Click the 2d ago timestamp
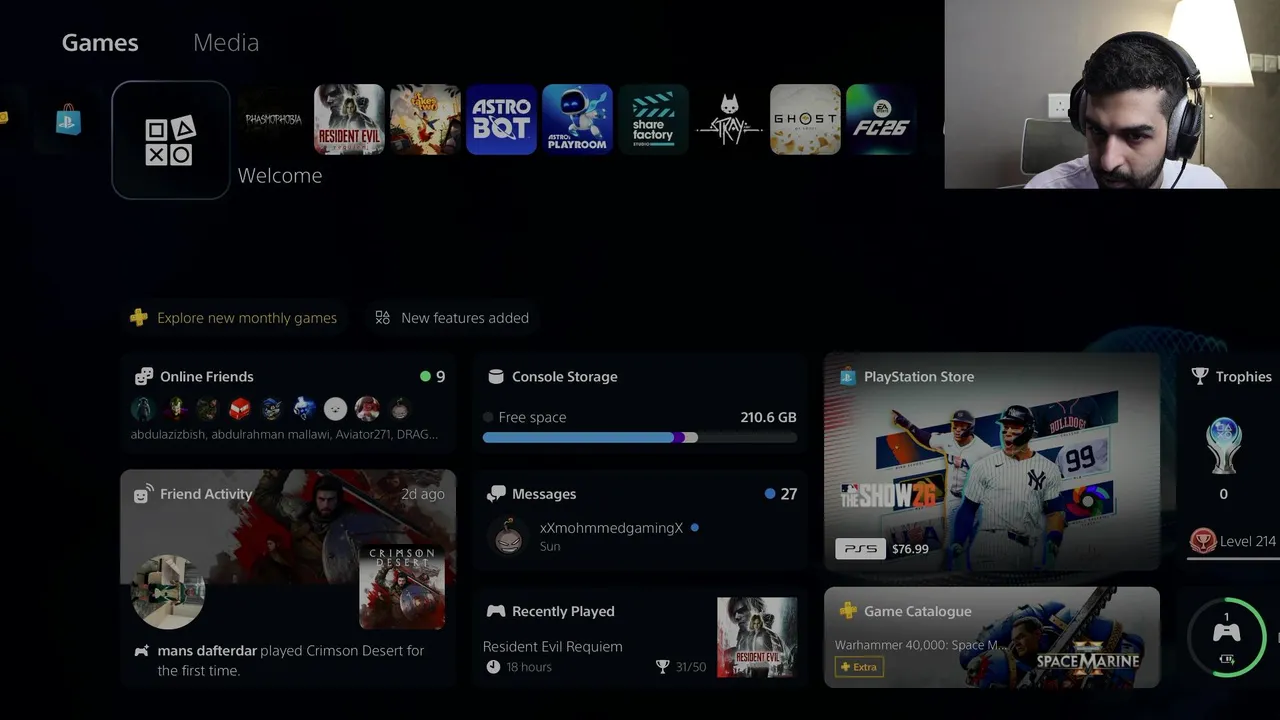1280x720 pixels. pyautogui.click(x=423, y=494)
